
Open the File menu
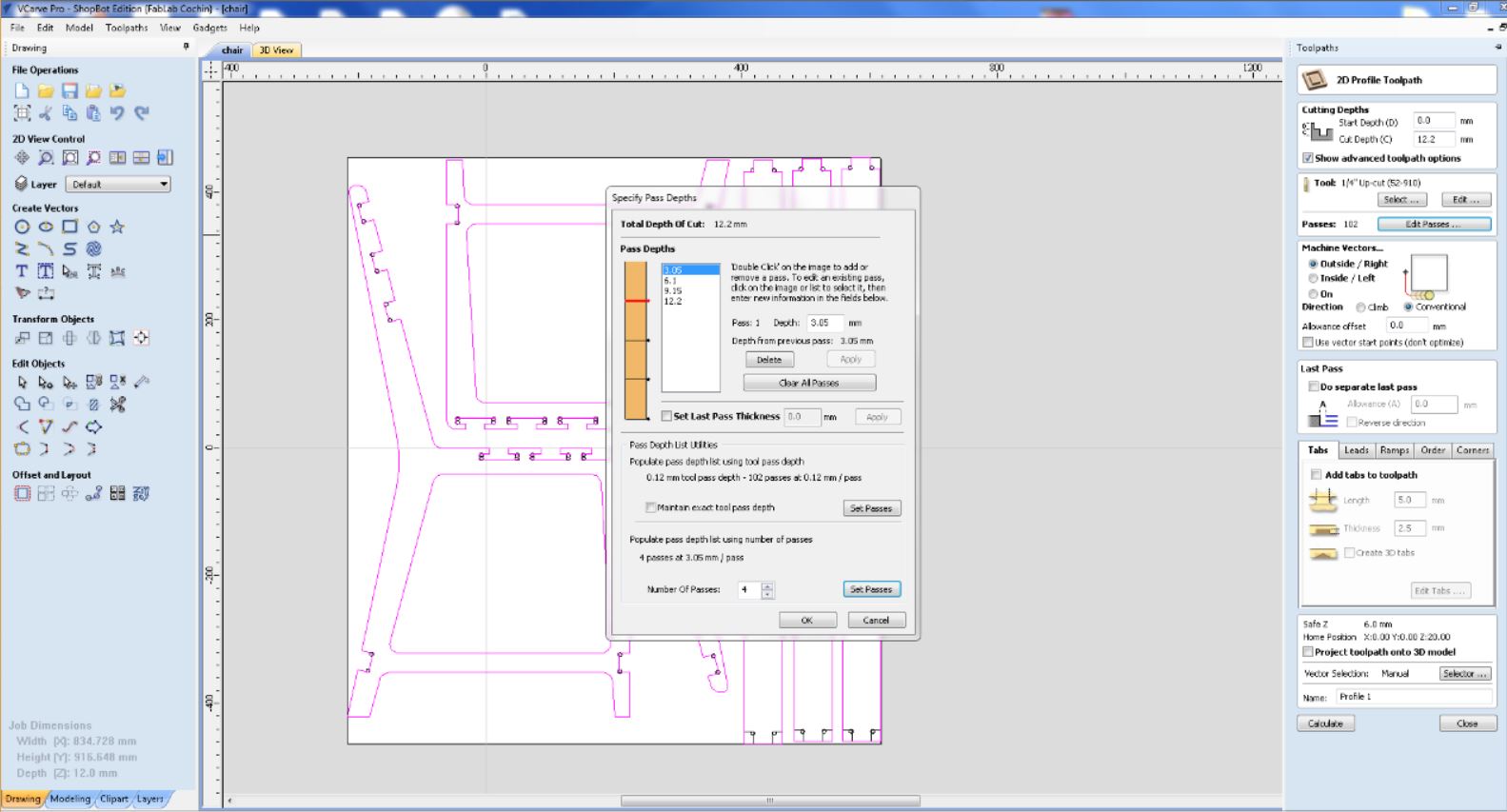tap(17, 28)
